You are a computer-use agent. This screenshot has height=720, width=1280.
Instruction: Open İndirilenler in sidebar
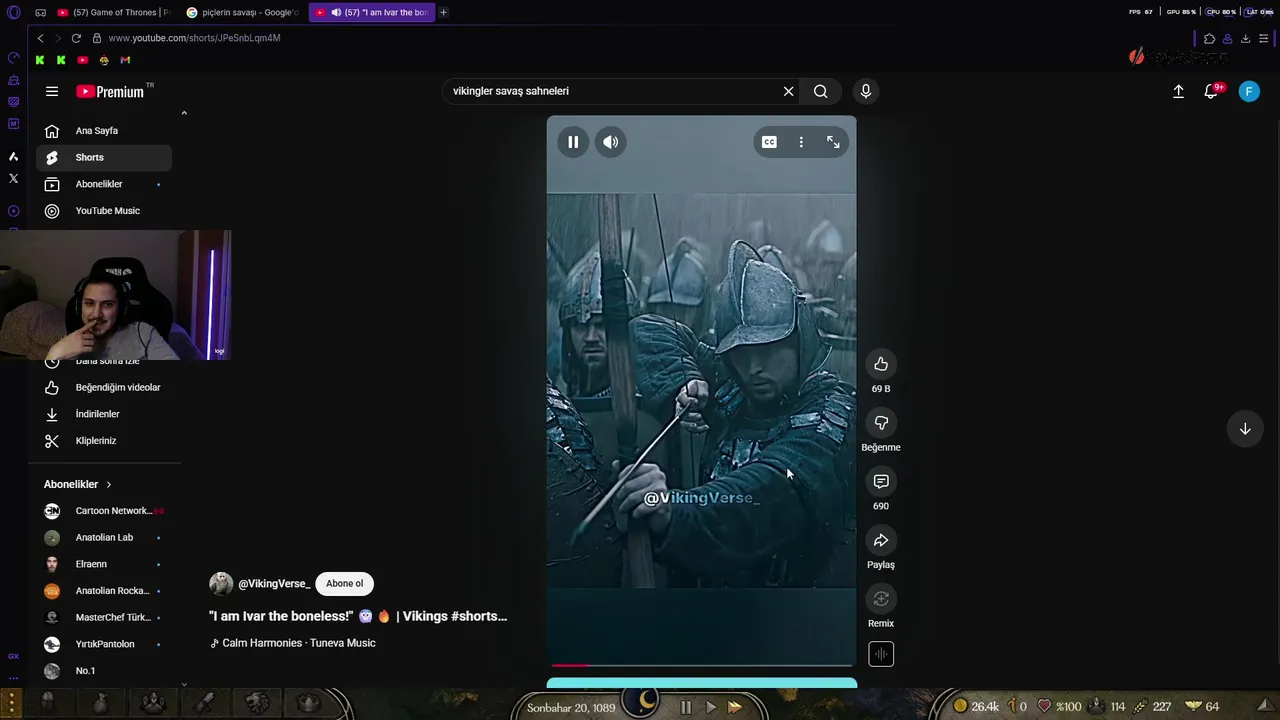coord(104,414)
